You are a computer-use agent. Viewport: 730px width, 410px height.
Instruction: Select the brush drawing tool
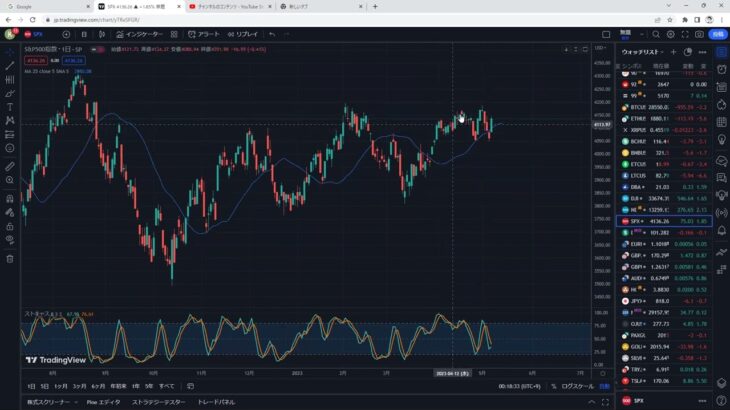[10, 94]
